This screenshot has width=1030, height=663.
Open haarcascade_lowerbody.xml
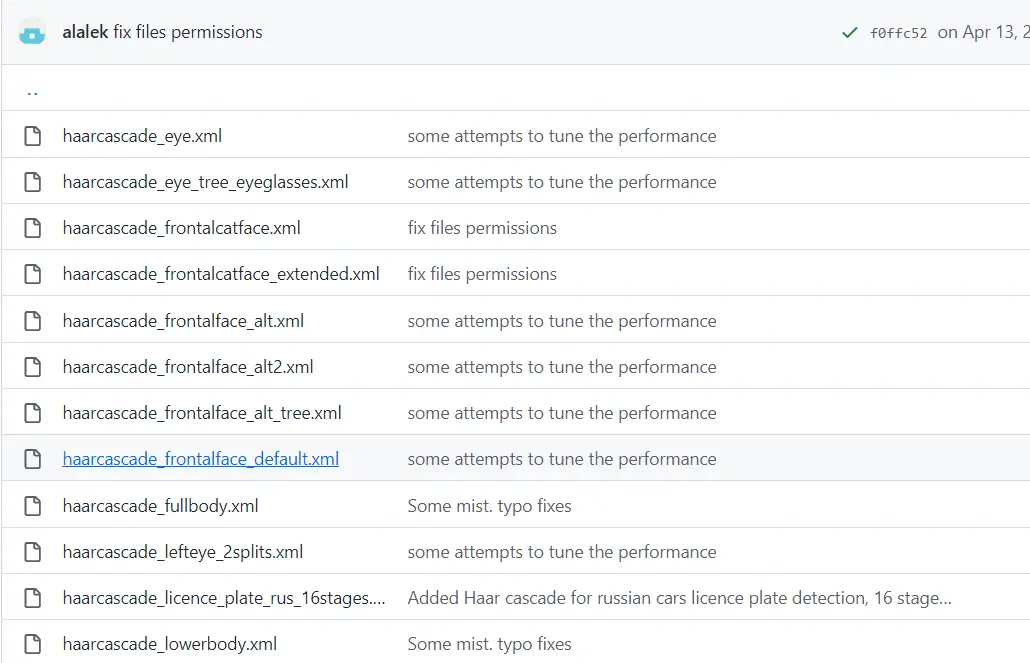[169, 644]
